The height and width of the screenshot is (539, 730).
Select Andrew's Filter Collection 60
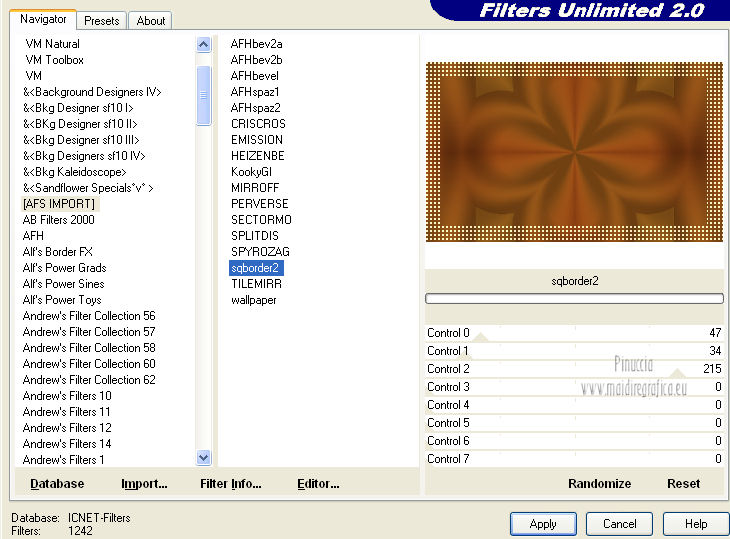coord(89,364)
